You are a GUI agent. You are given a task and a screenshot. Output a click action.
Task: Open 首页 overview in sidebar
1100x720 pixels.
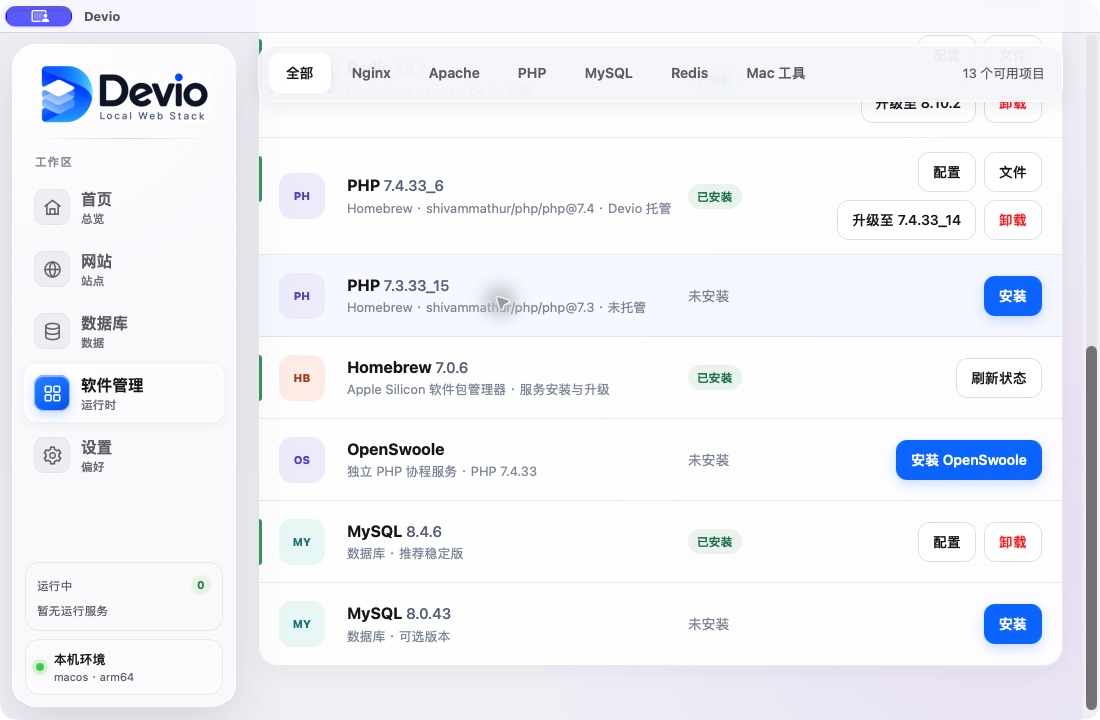click(124, 208)
